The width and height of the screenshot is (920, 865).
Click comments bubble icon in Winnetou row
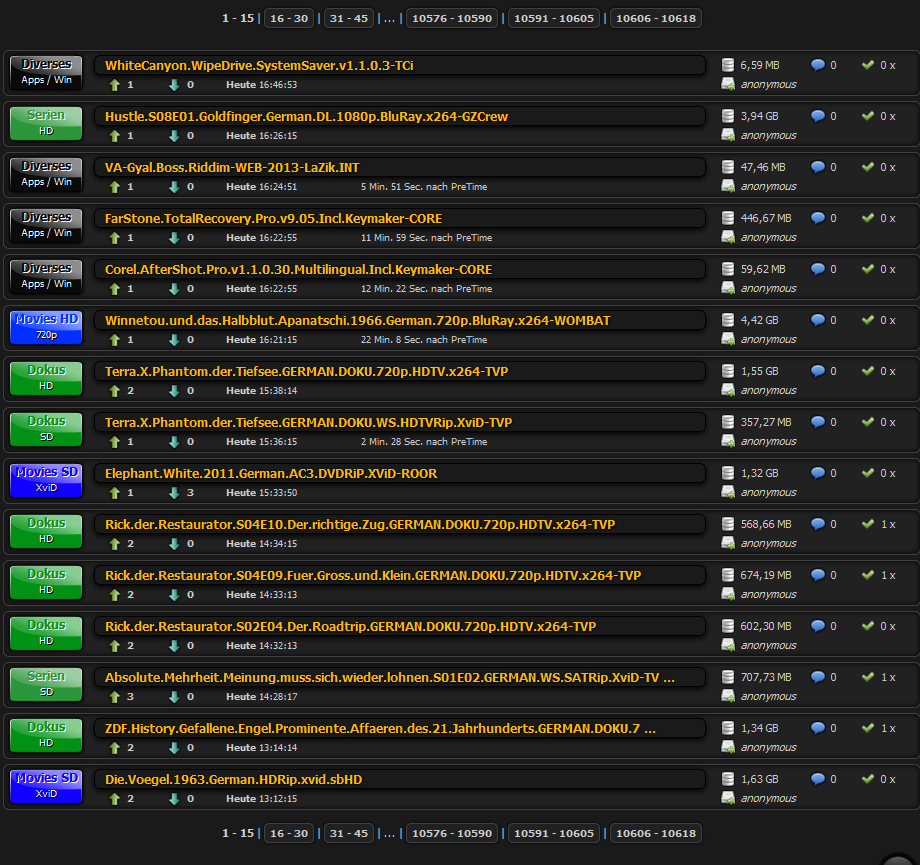pos(817,320)
